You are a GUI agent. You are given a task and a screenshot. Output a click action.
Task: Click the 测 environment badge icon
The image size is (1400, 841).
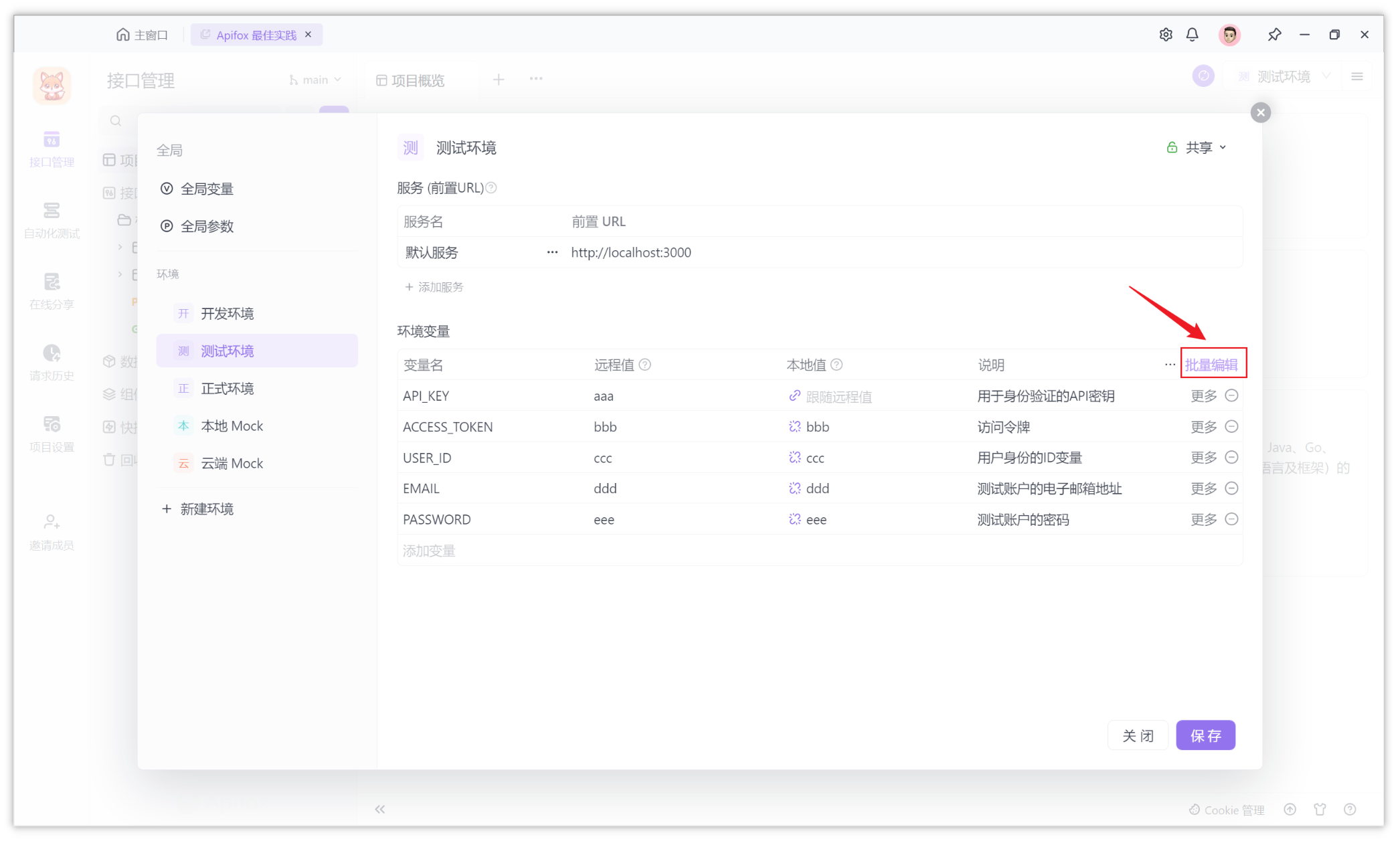click(411, 148)
